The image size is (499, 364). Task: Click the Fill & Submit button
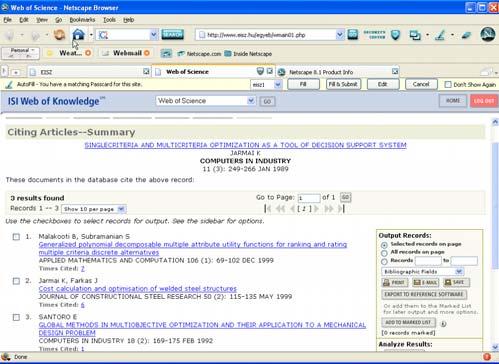pos(343,84)
